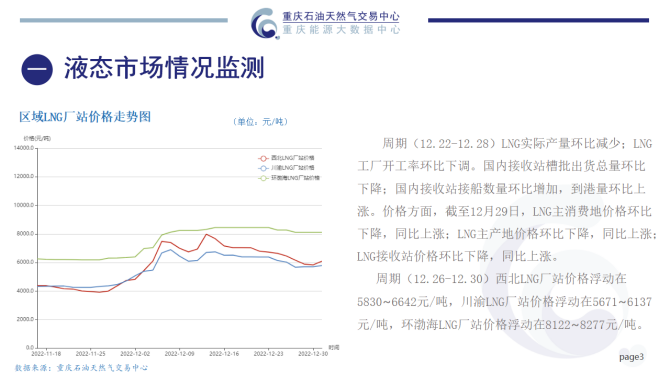Select the 2022-12-30 date on x-axis
670x376 pixels.
pos(313,354)
